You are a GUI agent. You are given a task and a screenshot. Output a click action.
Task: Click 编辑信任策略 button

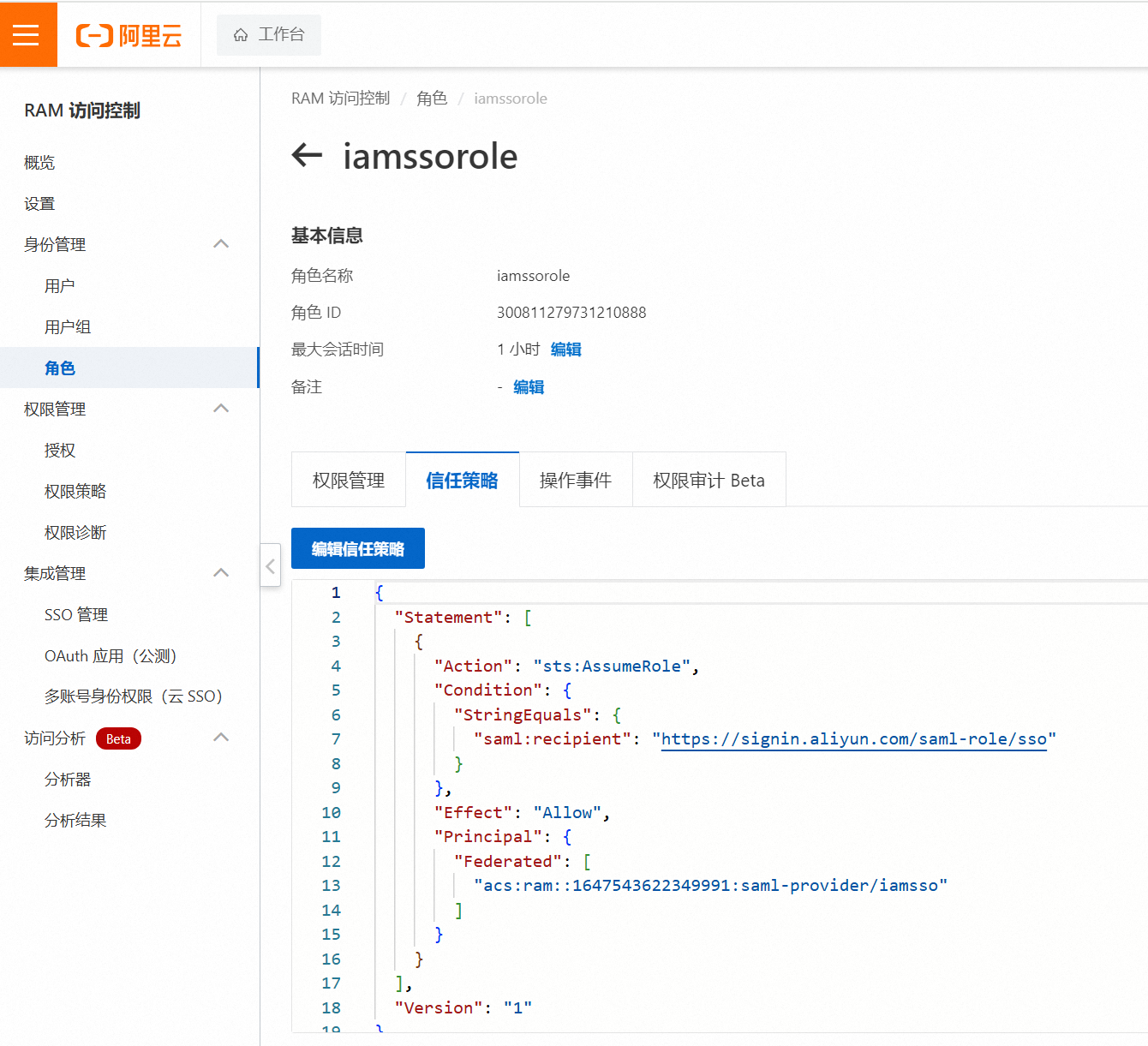click(x=358, y=548)
